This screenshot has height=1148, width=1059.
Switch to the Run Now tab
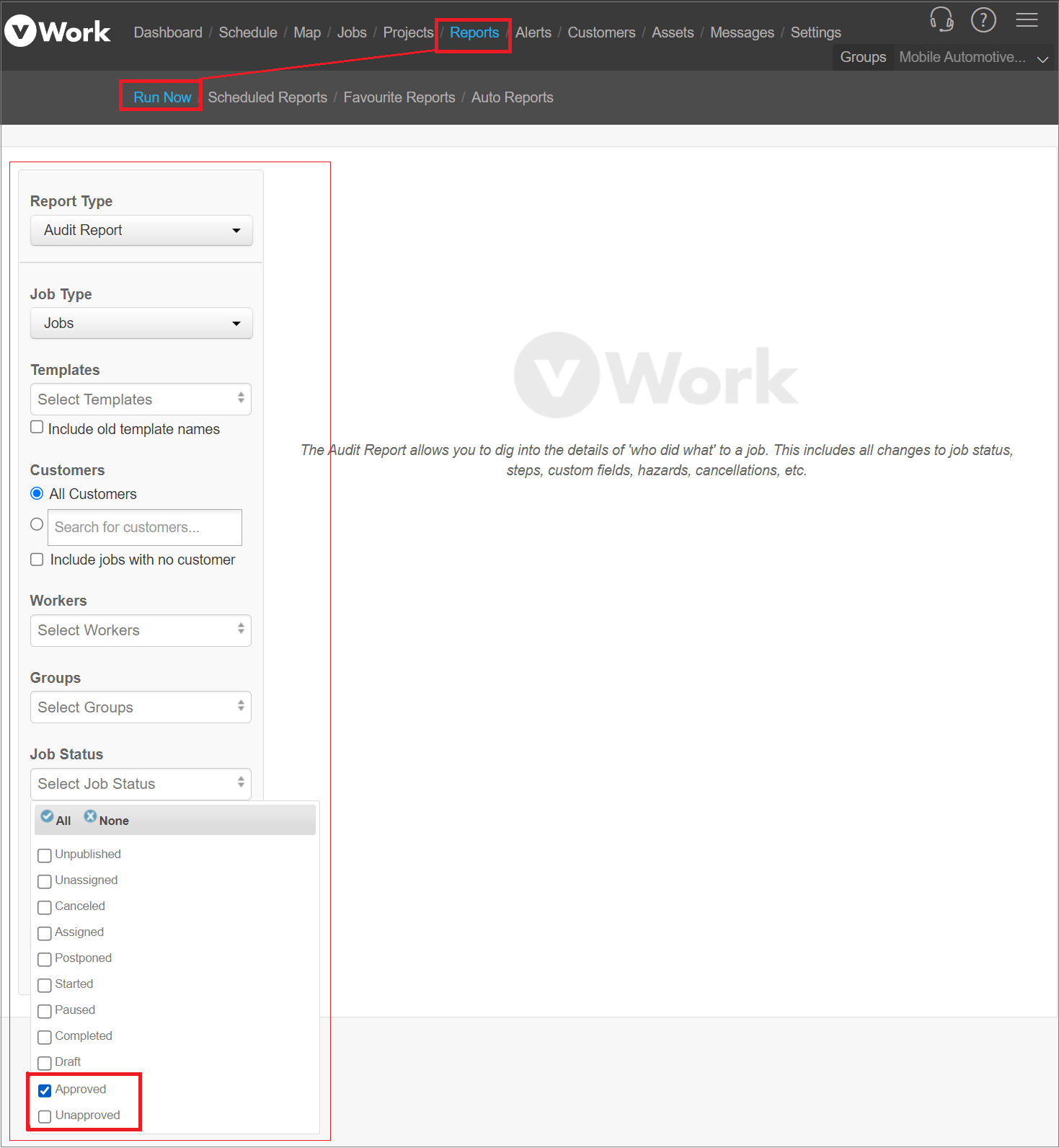point(162,97)
